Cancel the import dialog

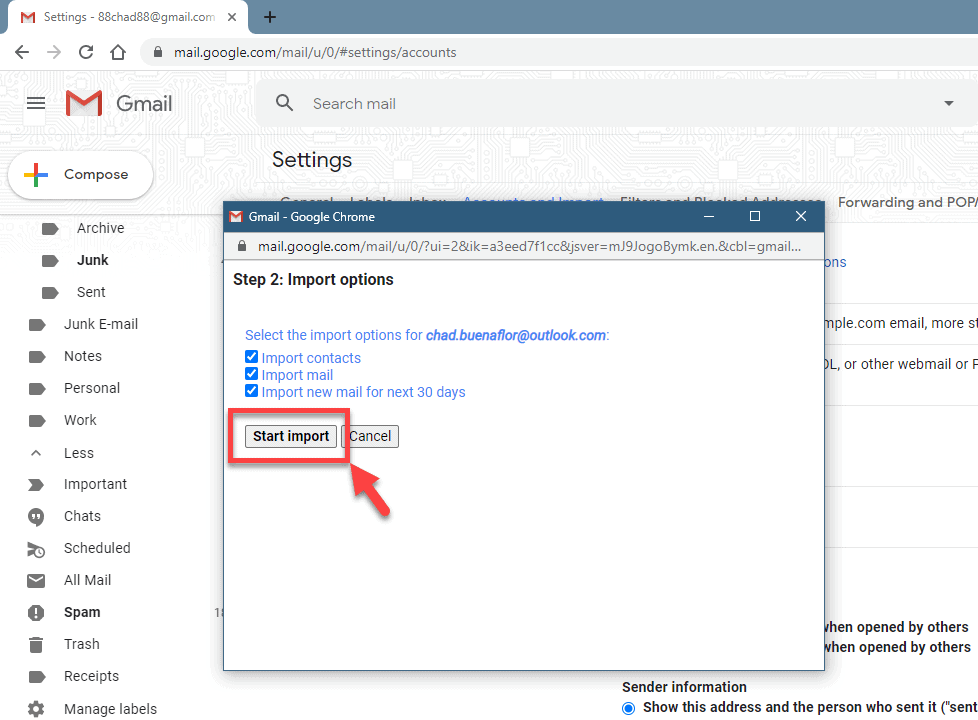pos(370,436)
